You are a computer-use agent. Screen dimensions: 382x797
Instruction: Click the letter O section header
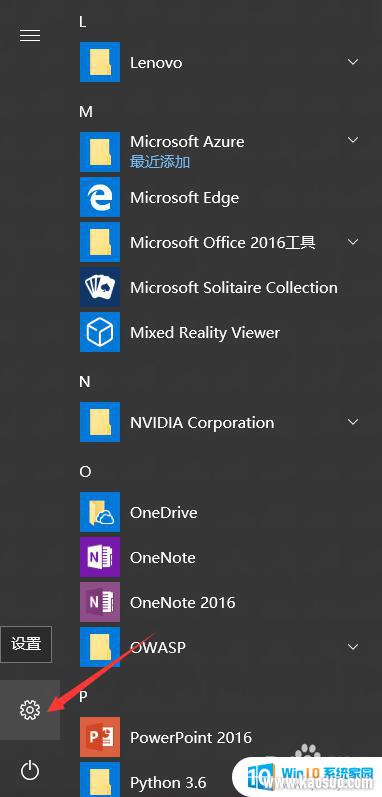(85, 471)
